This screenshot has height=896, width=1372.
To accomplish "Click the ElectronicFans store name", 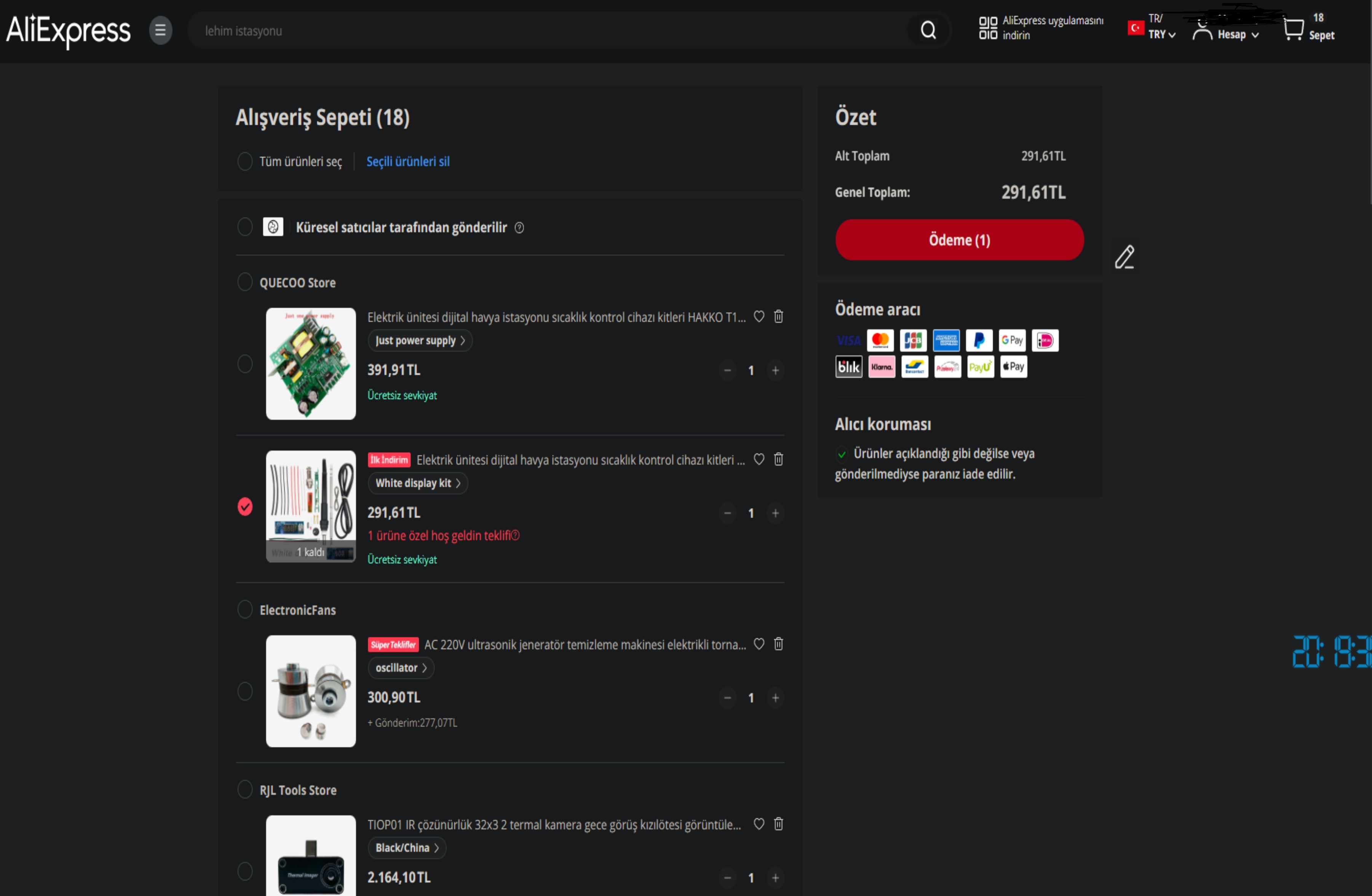I will tap(297, 610).
